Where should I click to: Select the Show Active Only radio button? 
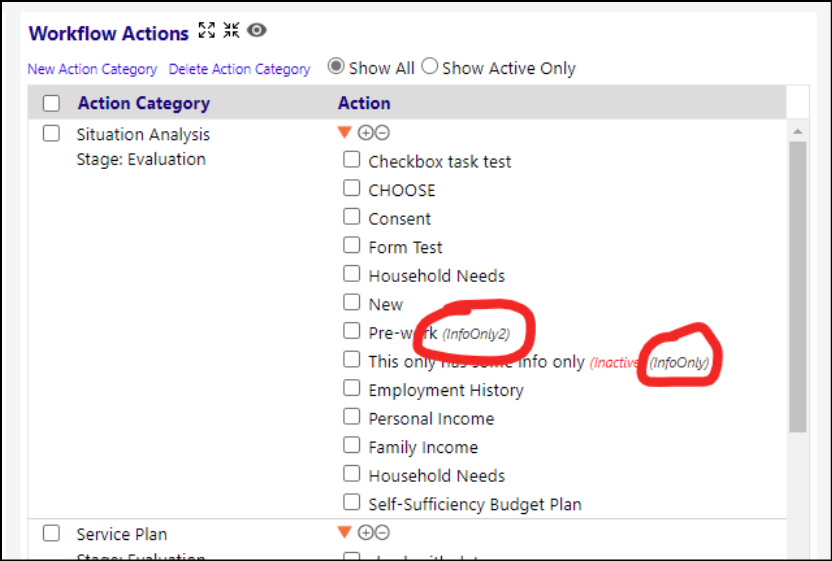click(x=429, y=66)
